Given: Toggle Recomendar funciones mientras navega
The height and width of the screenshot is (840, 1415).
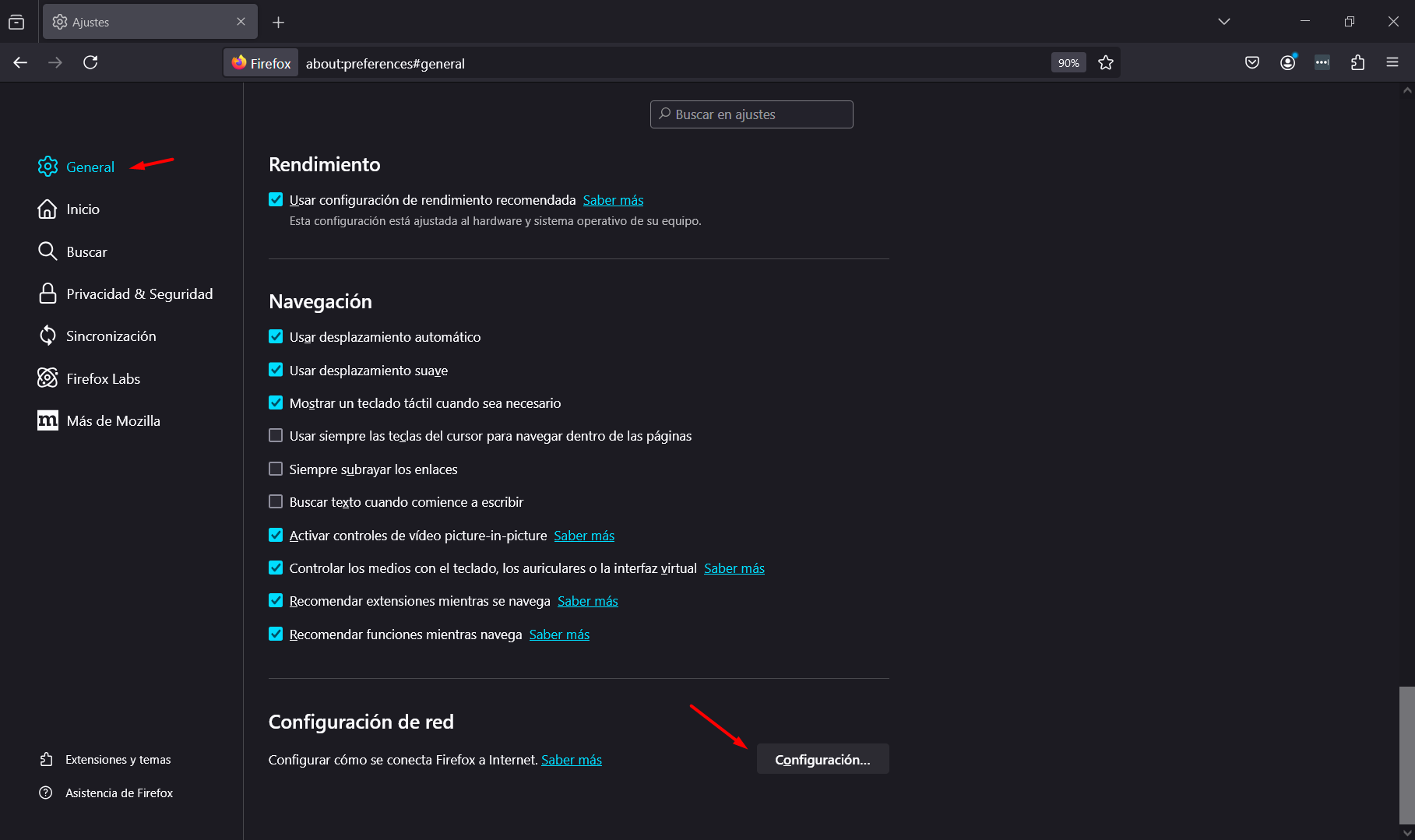Looking at the screenshot, I should pyautogui.click(x=276, y=634).
